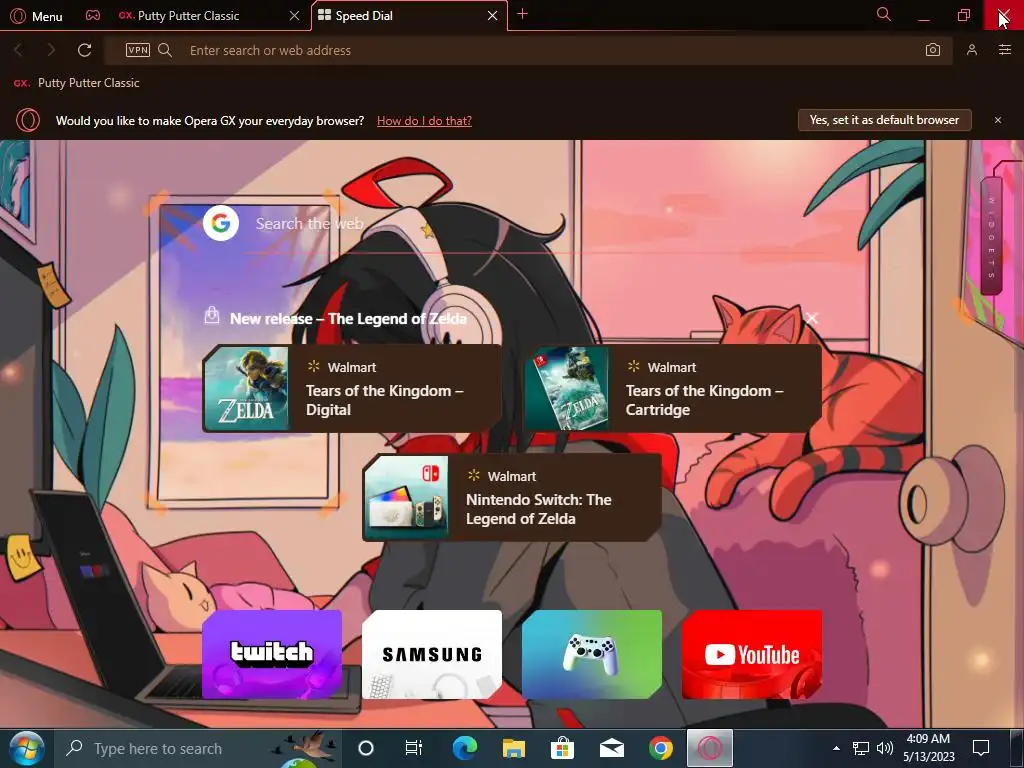This screenshot has width=1024, height=768.
Task: Open the network status tray icon
Action: [x=861, y=748]
